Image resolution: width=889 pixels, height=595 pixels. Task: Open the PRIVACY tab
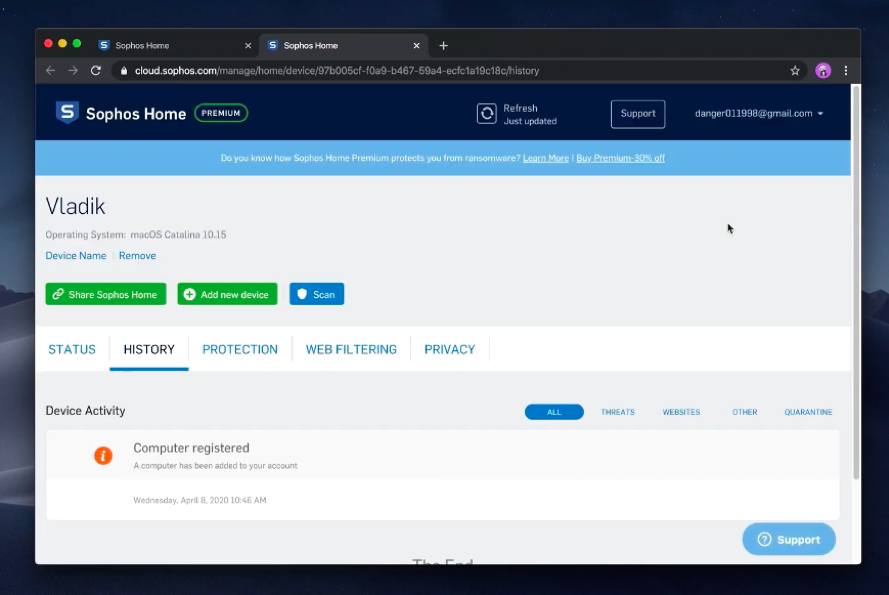[450, 349]
